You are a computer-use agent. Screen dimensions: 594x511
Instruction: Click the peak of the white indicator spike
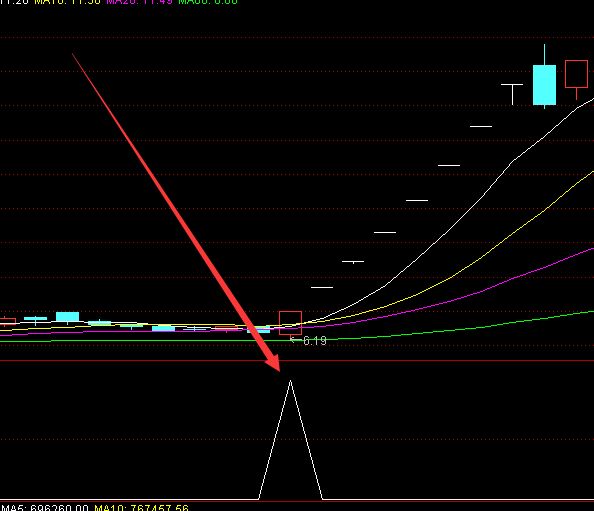pos(290,381)
